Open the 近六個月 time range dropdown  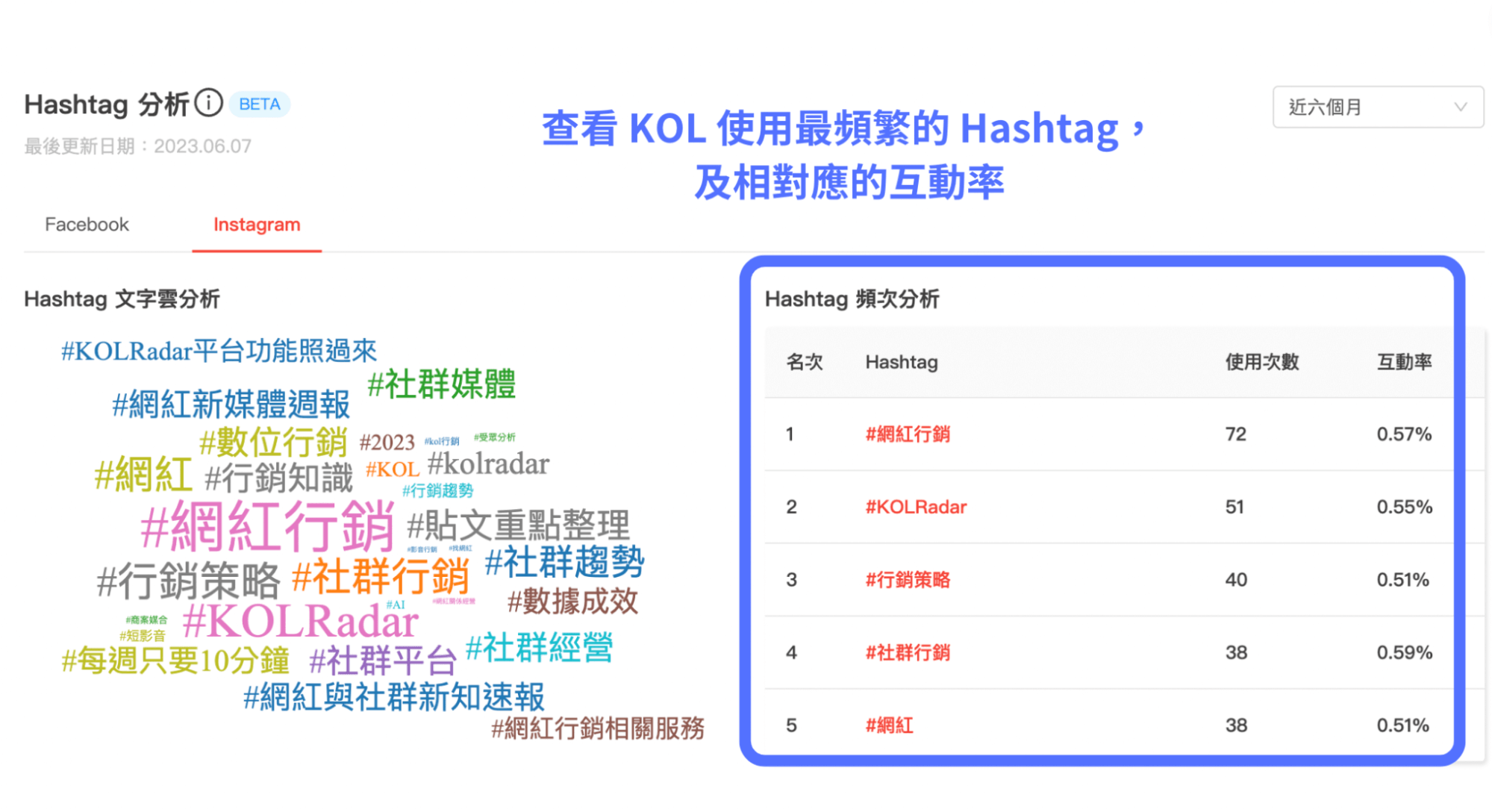pos(1378,107)
